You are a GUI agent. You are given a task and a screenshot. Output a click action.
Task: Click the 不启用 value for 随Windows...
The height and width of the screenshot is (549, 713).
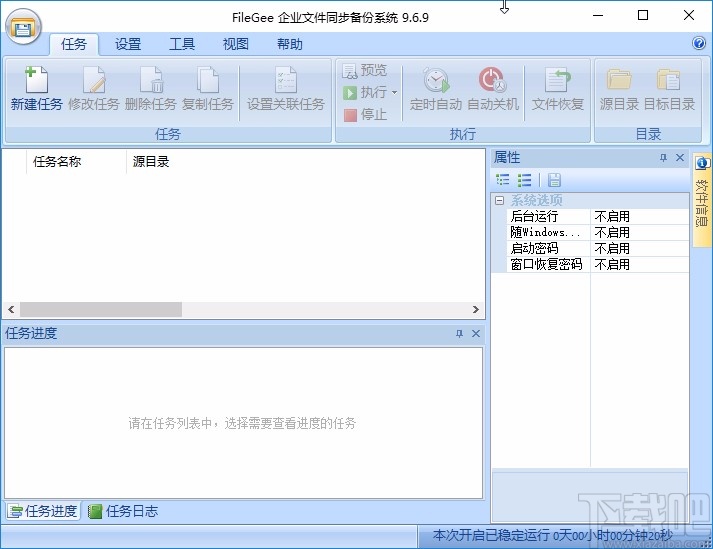click(x=612, y=232)
